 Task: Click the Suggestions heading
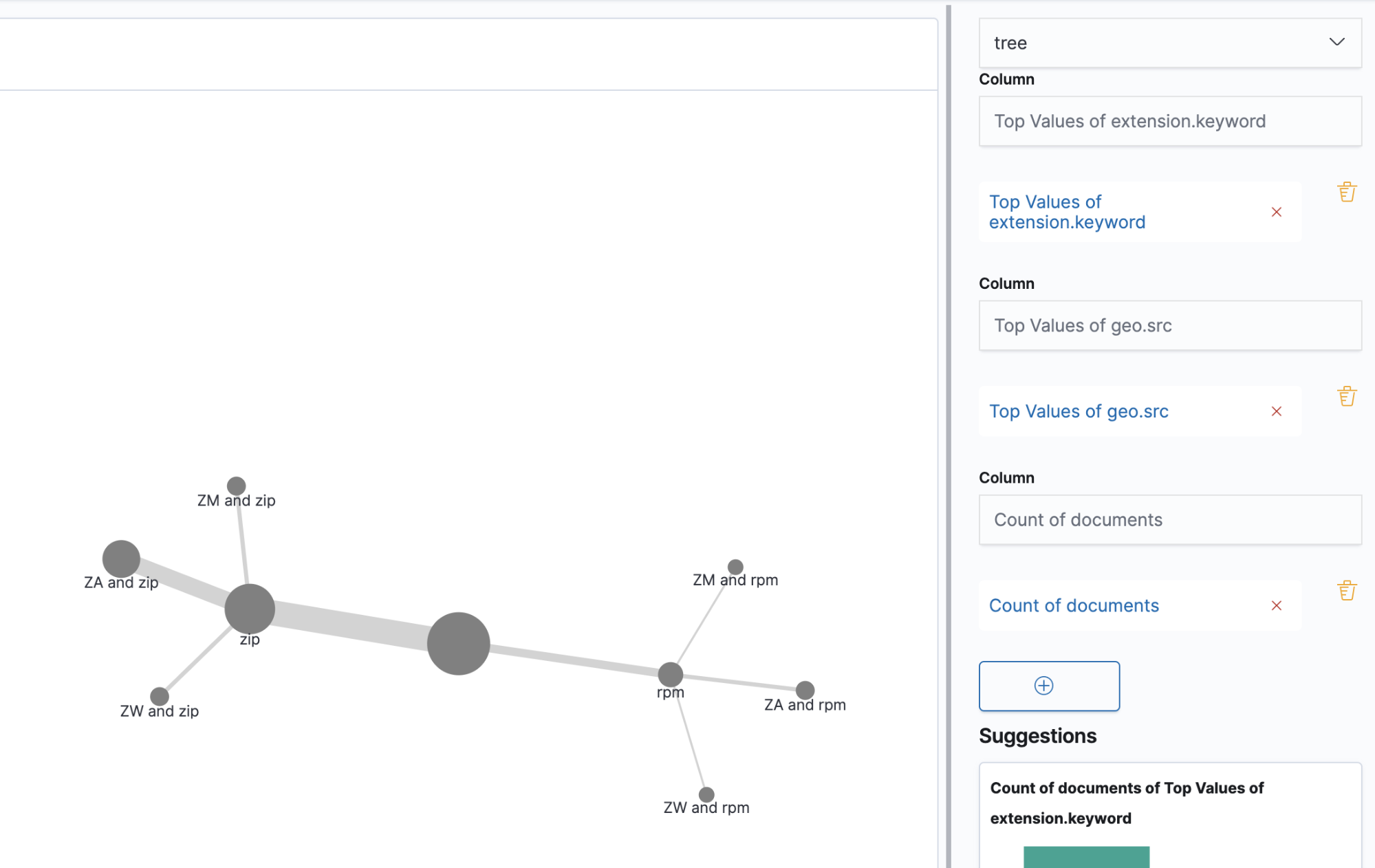pyautogui.click(x=1037, y=736)
